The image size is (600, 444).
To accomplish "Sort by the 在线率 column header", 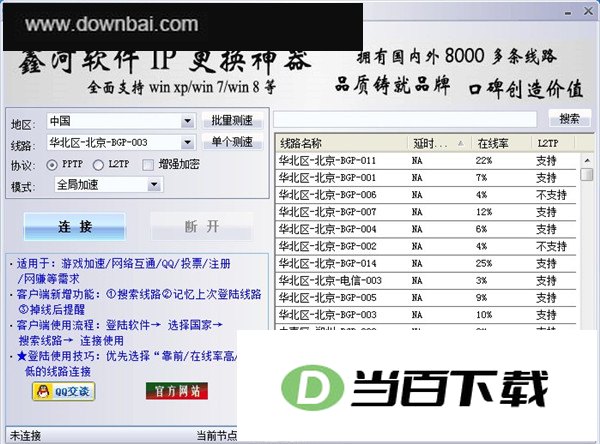I will pos(501,144).
